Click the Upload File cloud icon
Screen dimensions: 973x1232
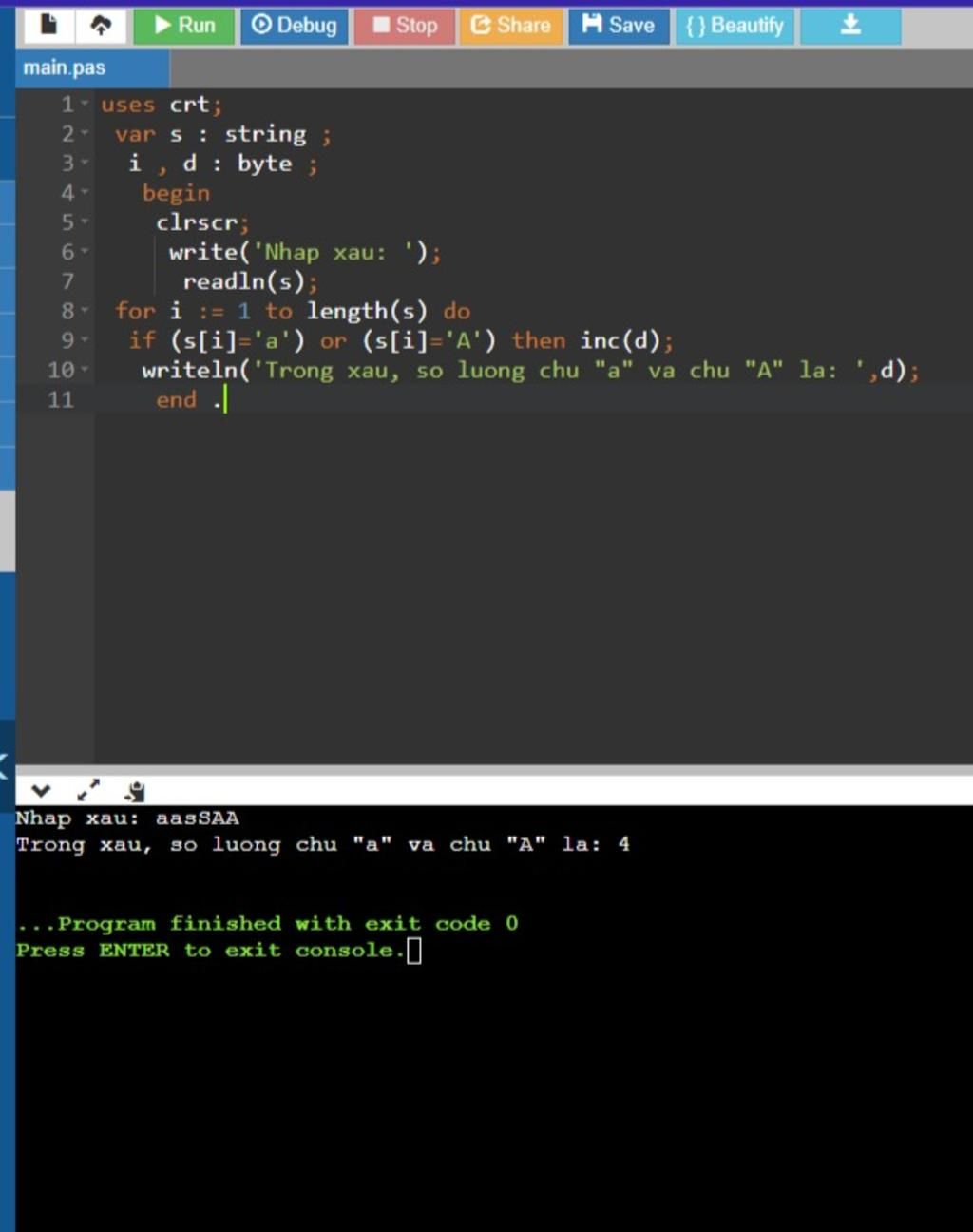[x=101, y=26]
